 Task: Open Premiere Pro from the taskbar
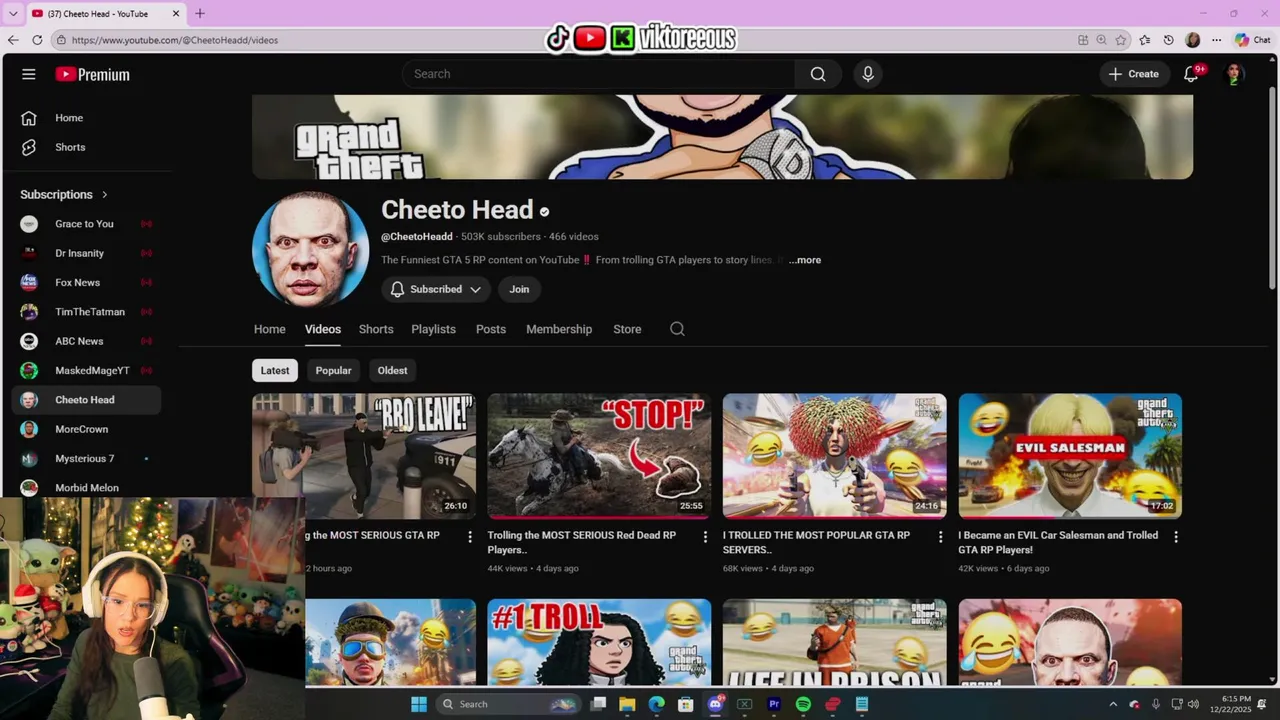774,704
